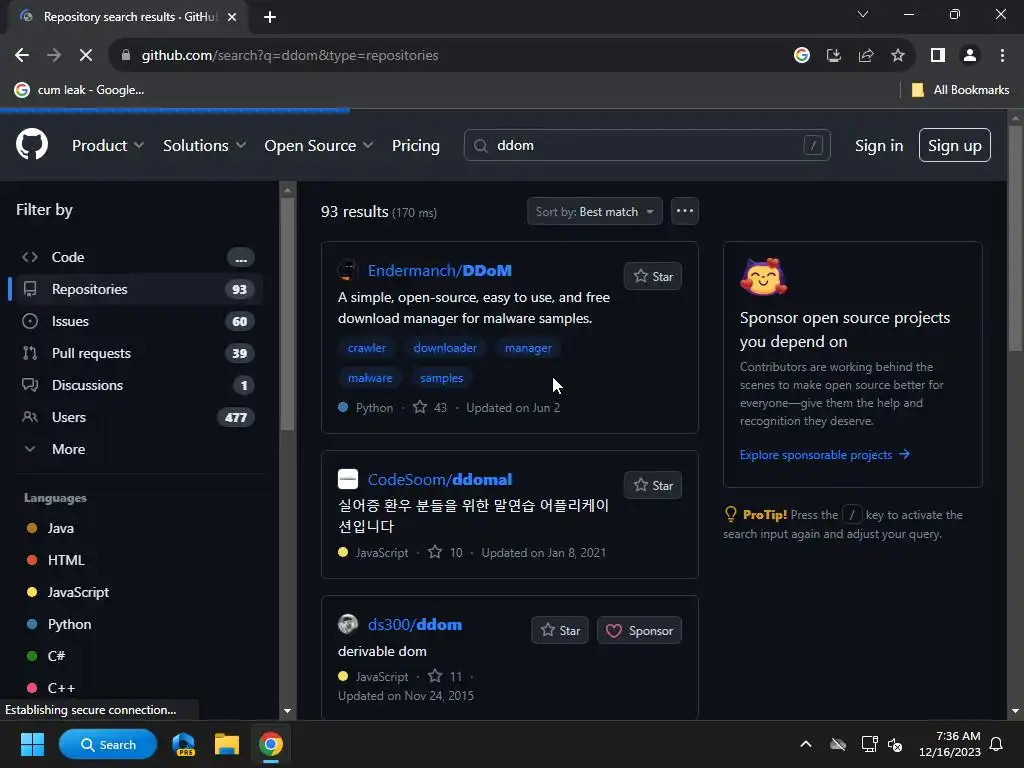The height and width of the screenshot is (768, 1024).
Task: Open All Bookmarks folder
Action: [x=960, y=90]
